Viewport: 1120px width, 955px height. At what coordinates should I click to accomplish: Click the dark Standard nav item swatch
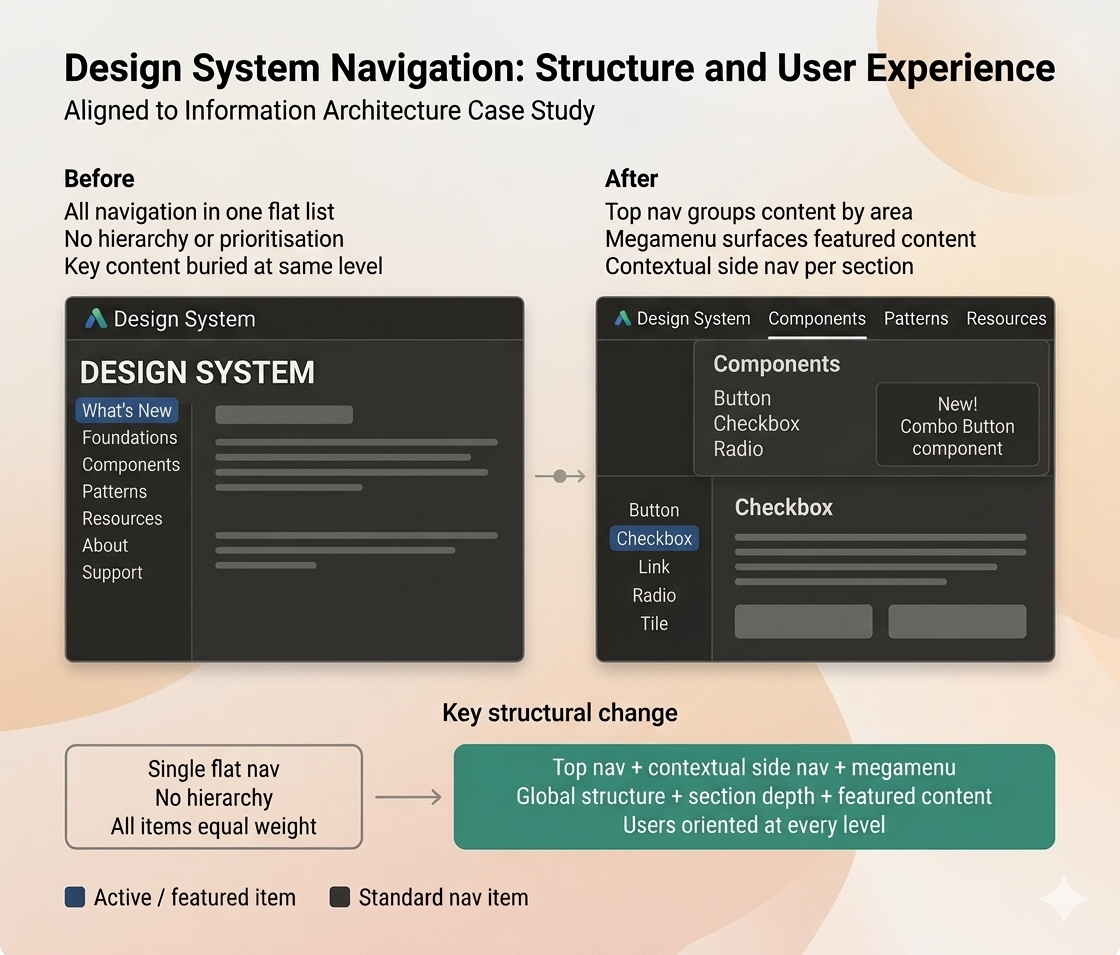pos(339,897)
